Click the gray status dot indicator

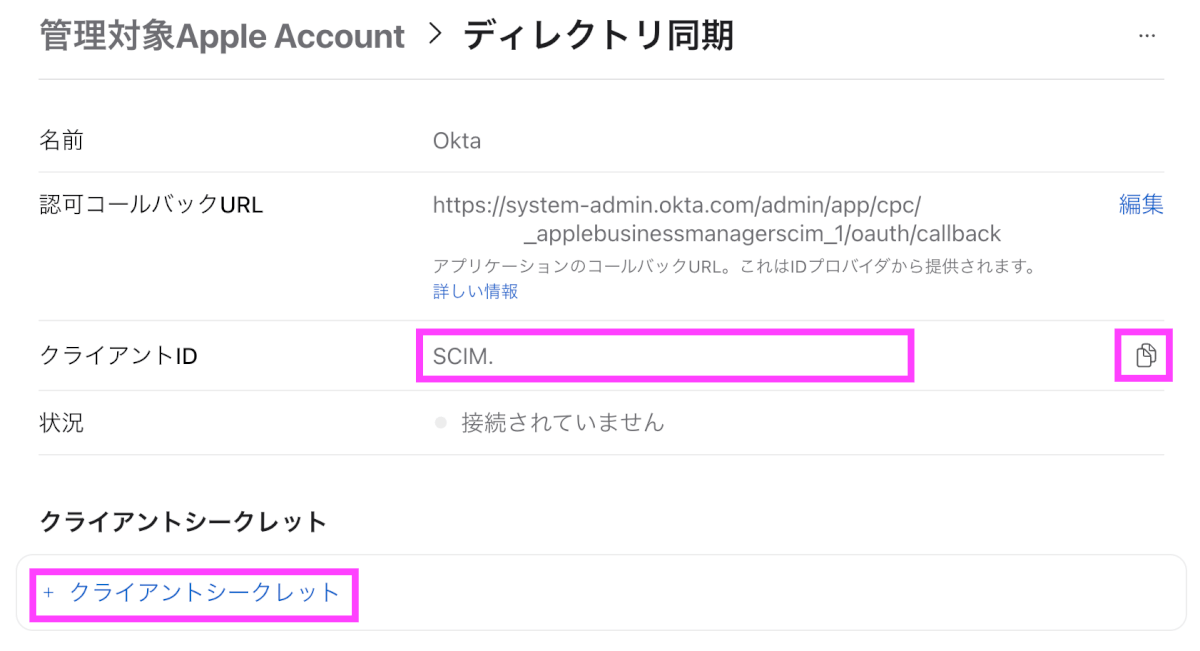coord(440,423)
